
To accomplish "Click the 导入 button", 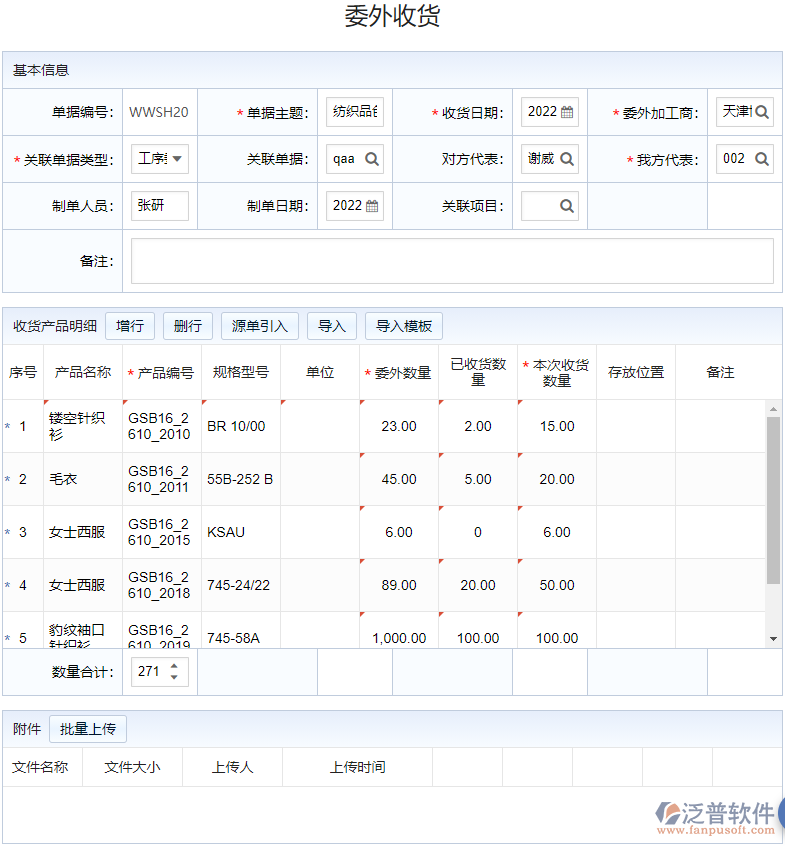I will 332,326.
